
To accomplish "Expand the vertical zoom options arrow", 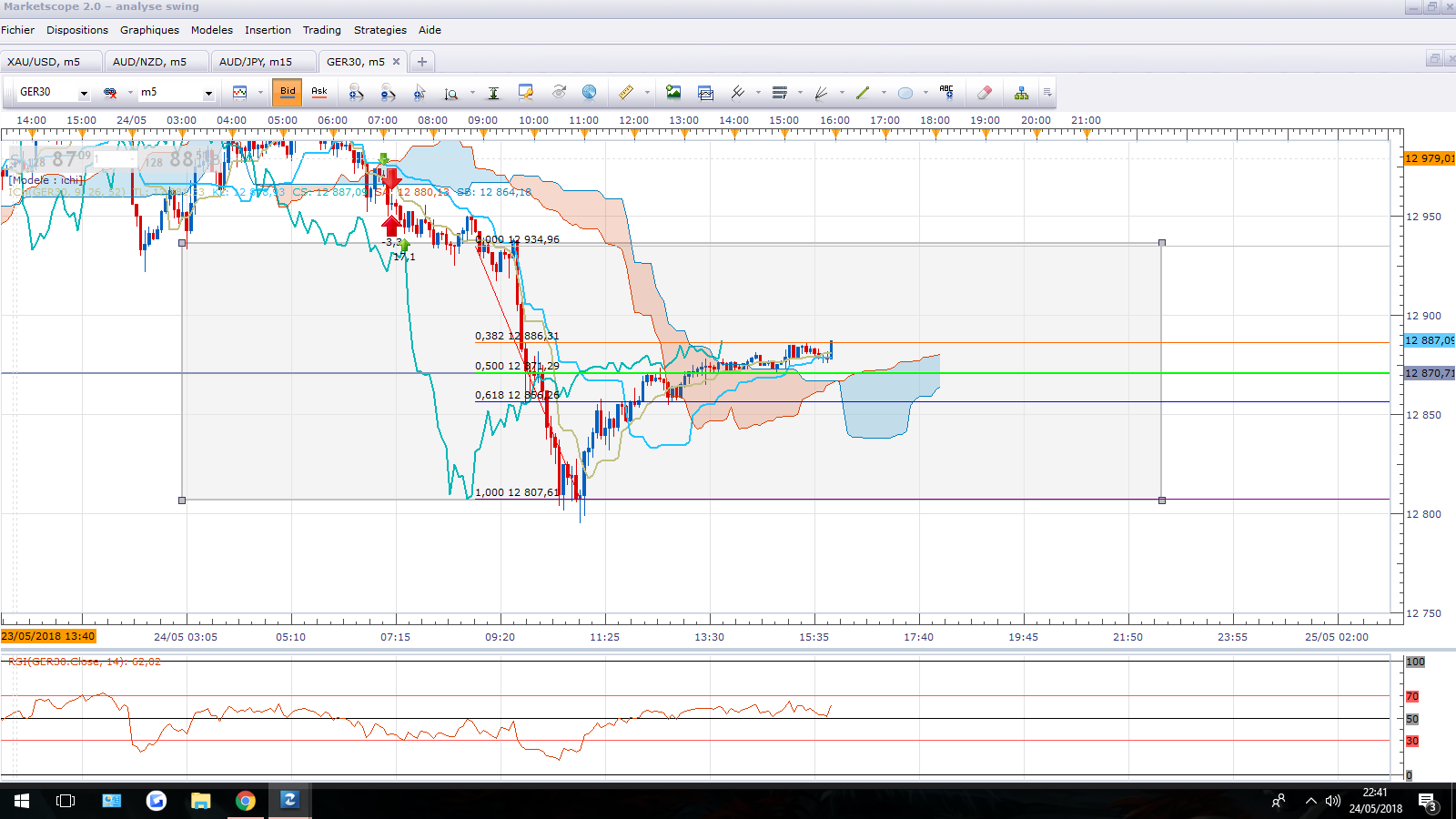I will [472, 92].
